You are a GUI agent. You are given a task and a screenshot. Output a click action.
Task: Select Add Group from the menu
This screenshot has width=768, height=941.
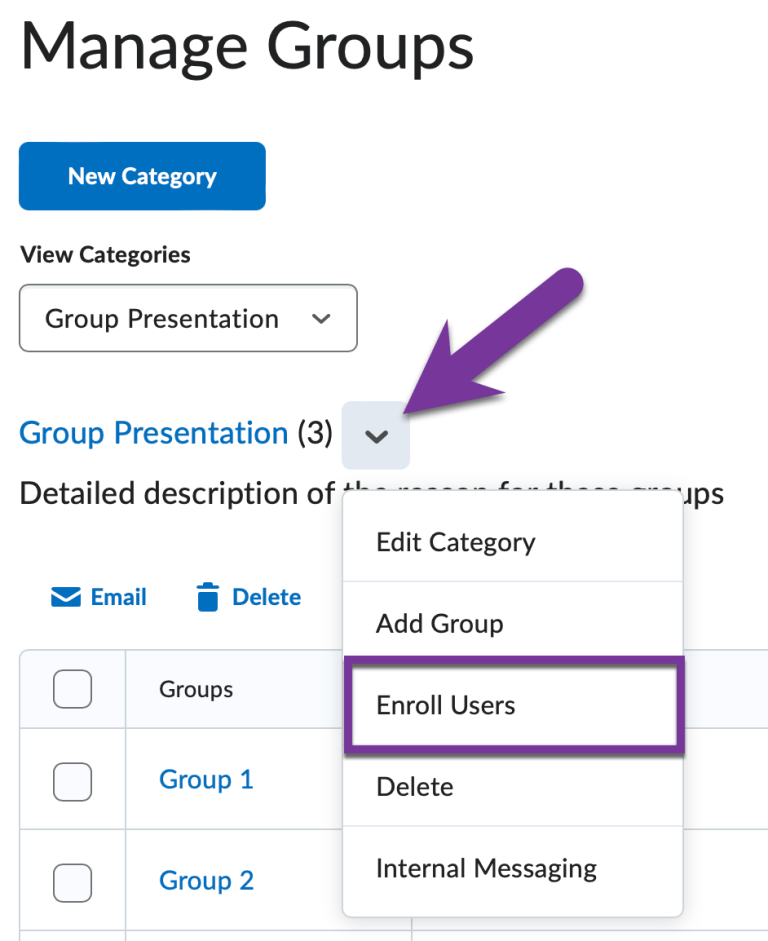click(439, 623)
